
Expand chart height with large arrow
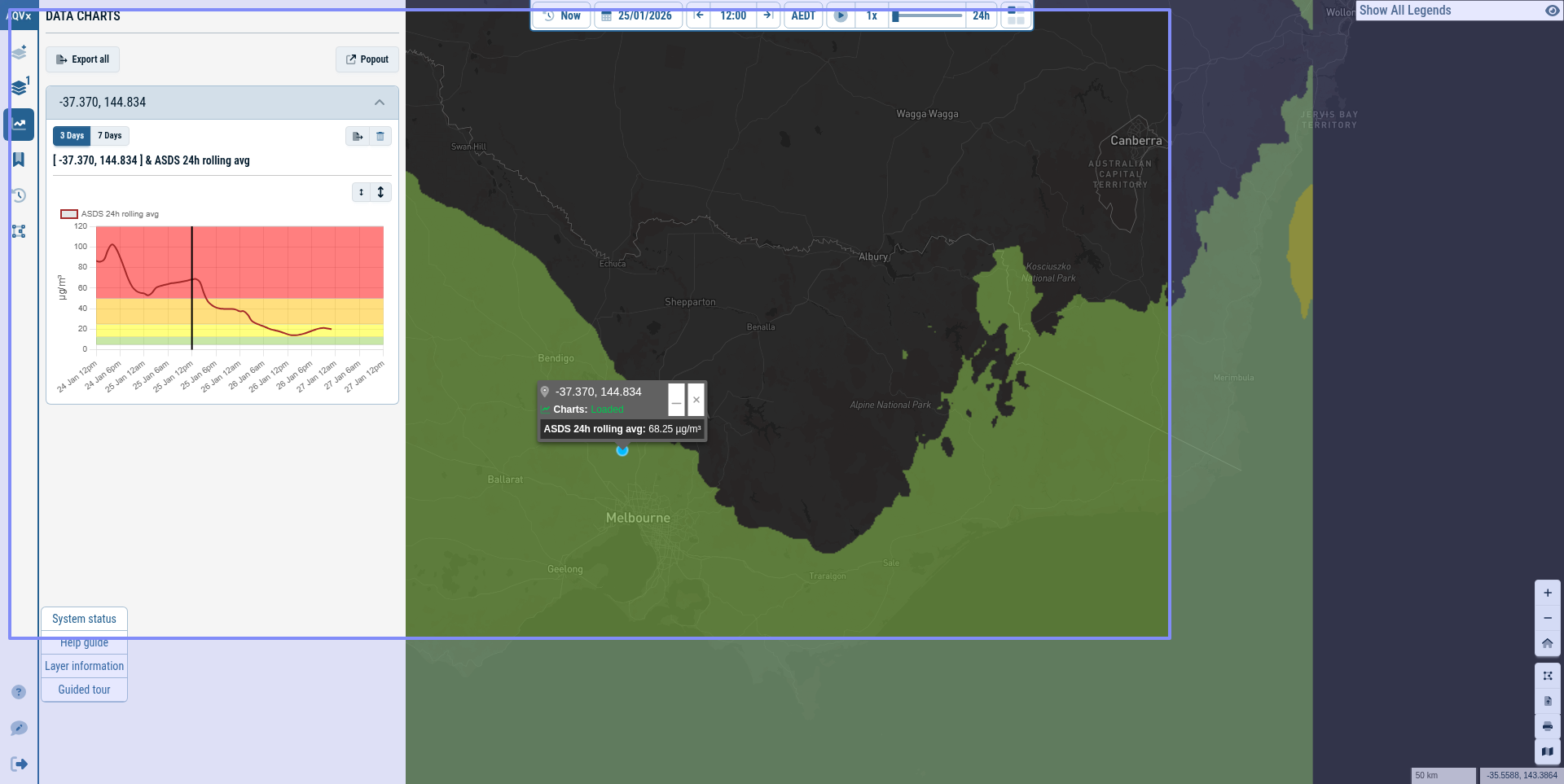coord(380,192)
